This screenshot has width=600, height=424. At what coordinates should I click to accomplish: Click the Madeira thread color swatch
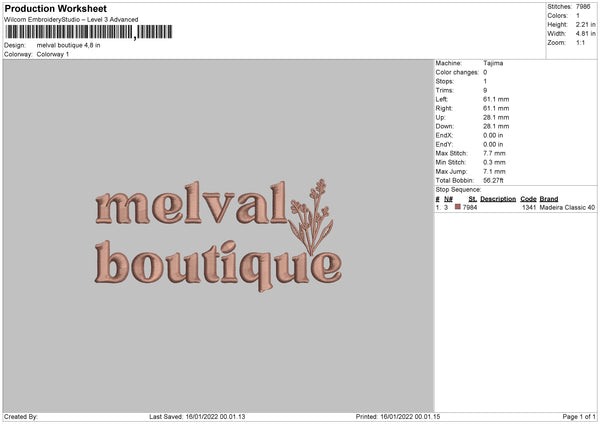[x=458, y=207]
